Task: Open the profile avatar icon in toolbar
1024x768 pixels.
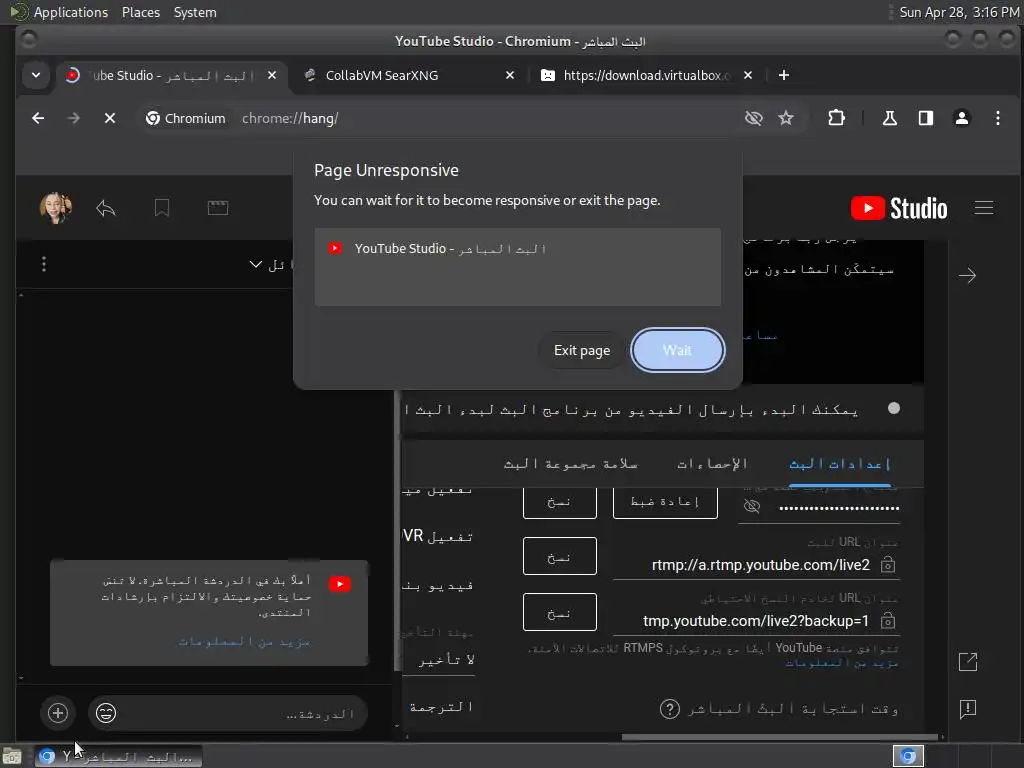Action: pos(961,118)
